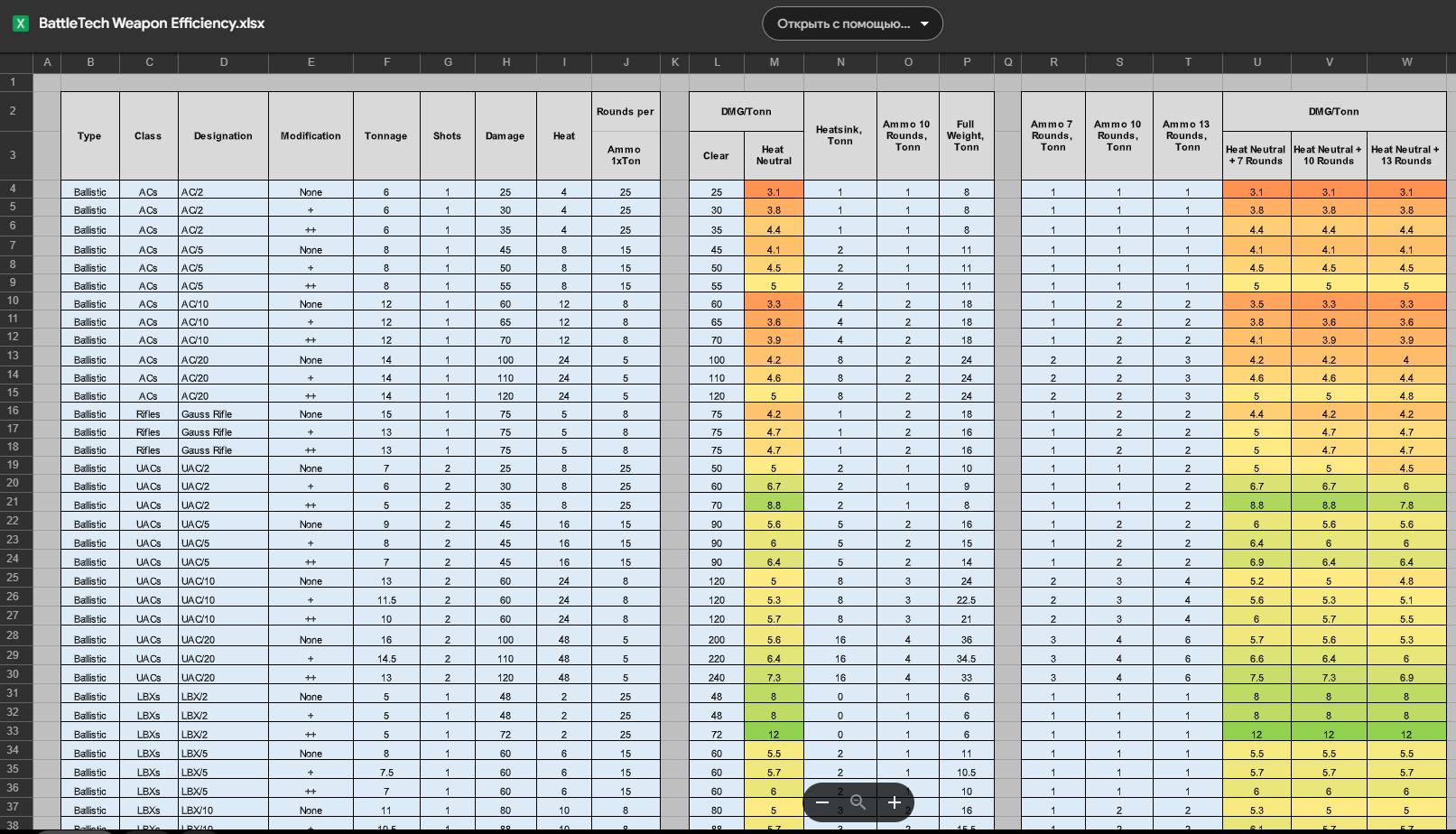
Task: Click the 'Ammo 7 Rounds, Tonn' header
Action: (1053, 135)
